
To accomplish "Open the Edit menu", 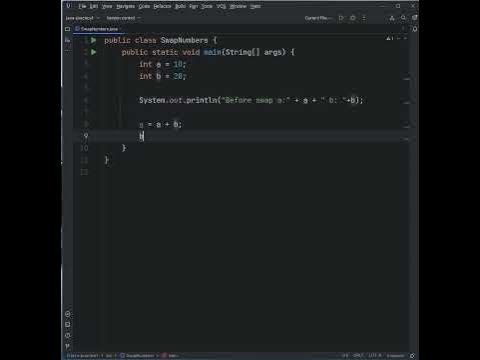I will tap(94, 6).
